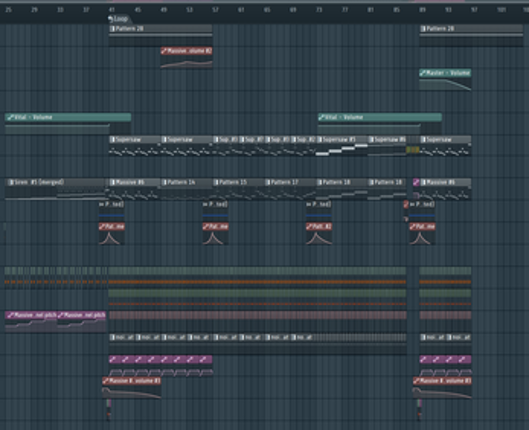Click the Loop marker on the timeline
529x430 pixels.
(118, 19)
